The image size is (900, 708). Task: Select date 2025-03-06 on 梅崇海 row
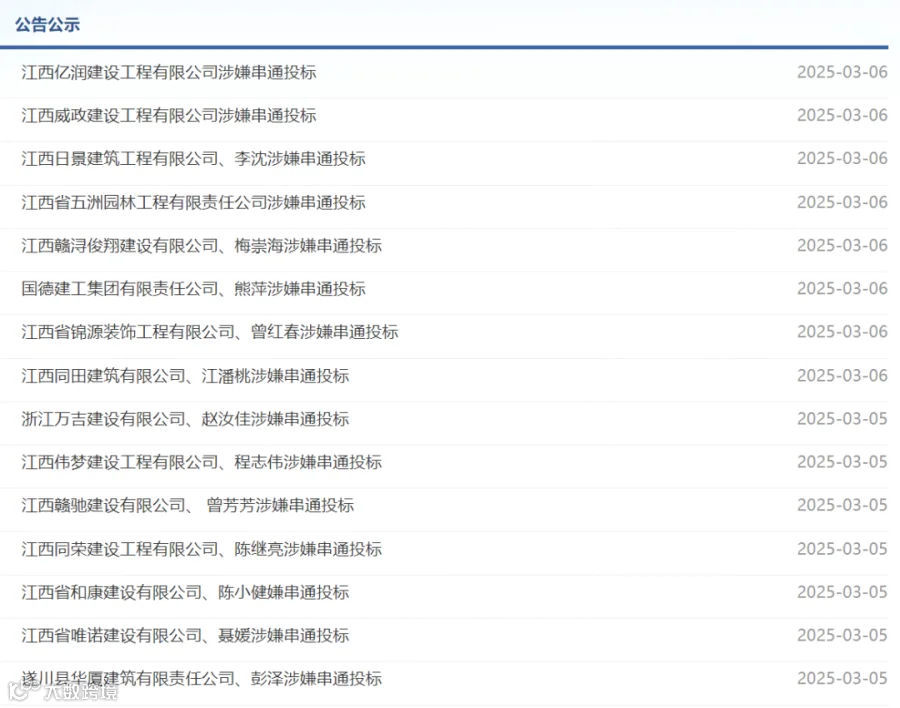click(x=842, y=246)
